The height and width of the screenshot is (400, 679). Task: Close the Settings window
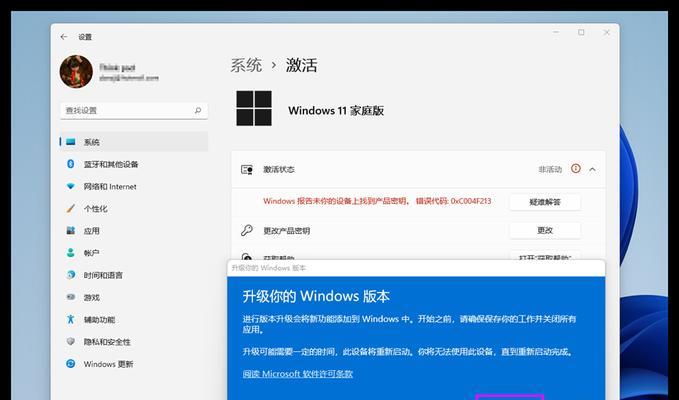607,32
